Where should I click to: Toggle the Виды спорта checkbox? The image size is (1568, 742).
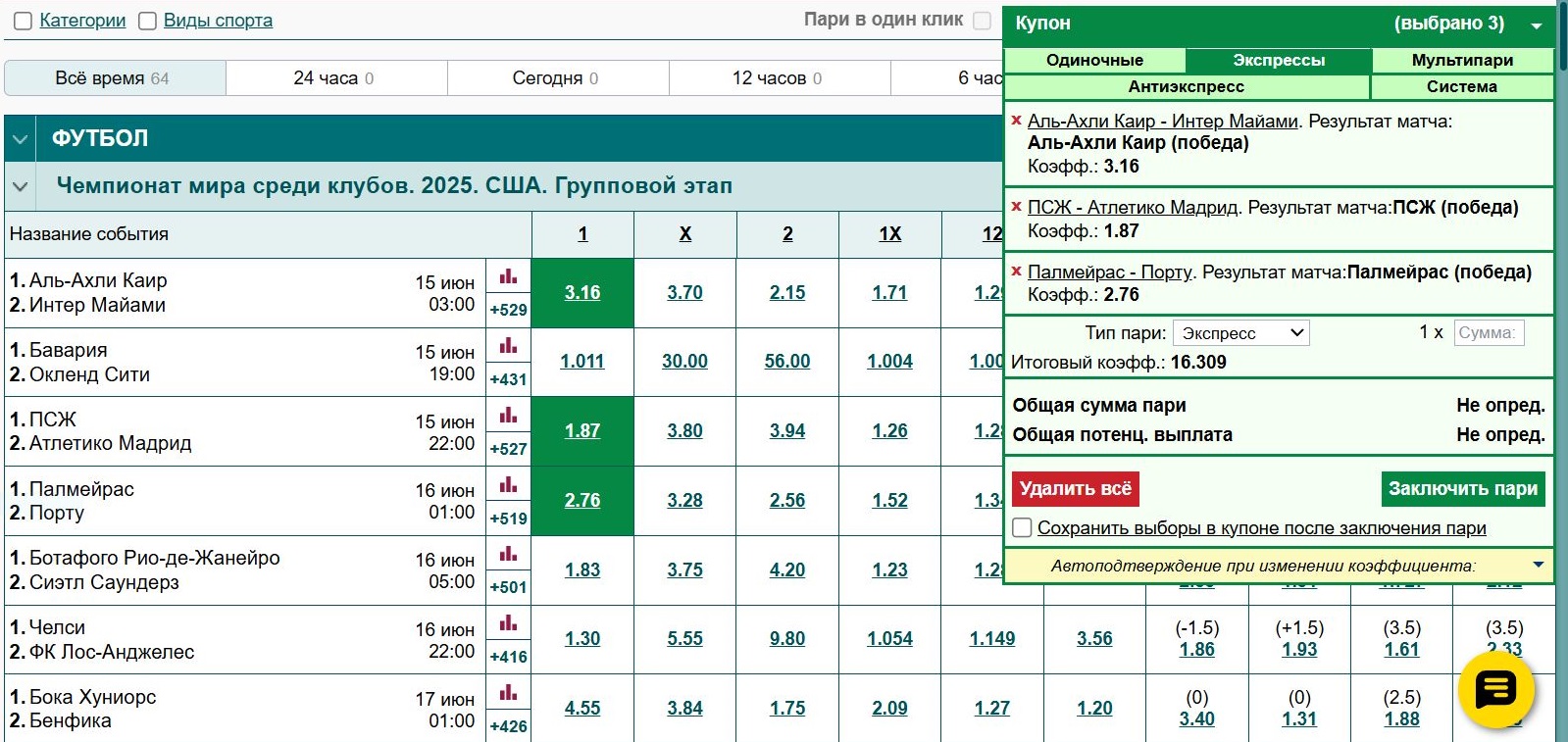(x=147, y=21)
